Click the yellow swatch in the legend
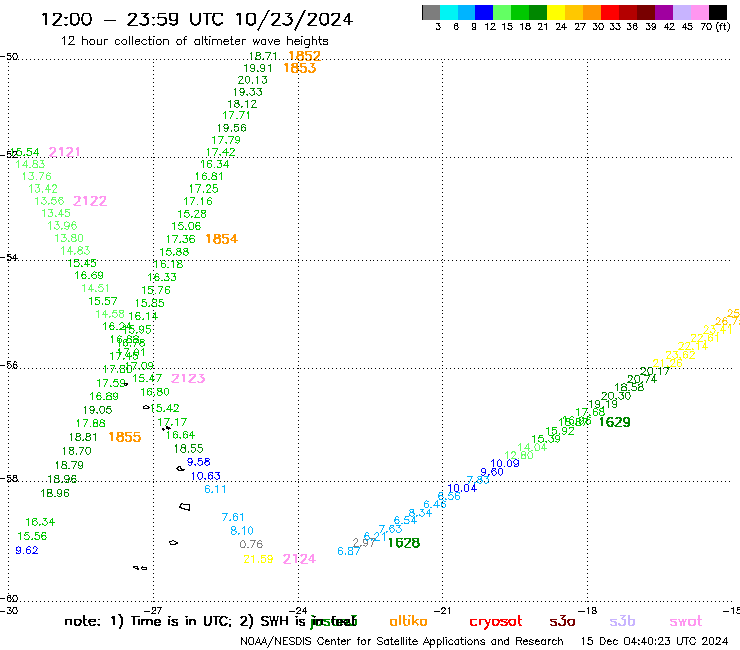 click(555, 12)
